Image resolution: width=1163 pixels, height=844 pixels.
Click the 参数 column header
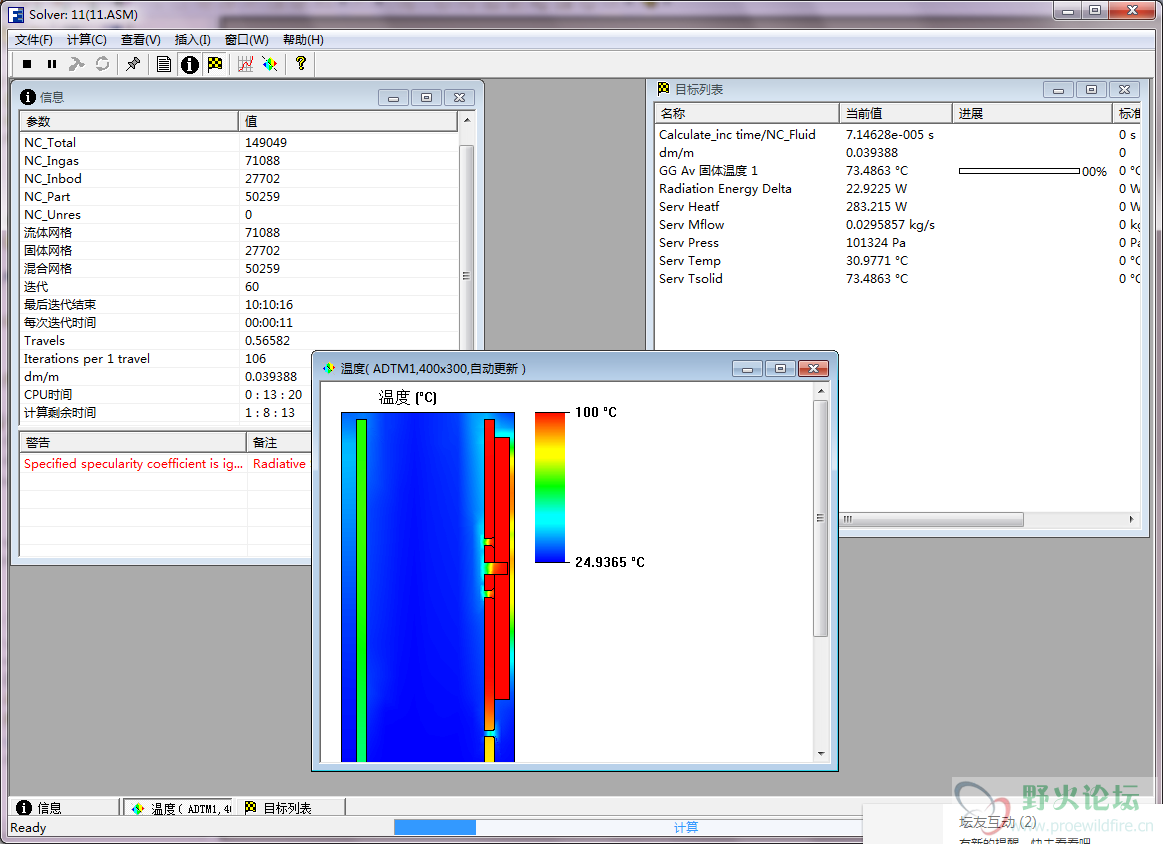pos(128,122)
